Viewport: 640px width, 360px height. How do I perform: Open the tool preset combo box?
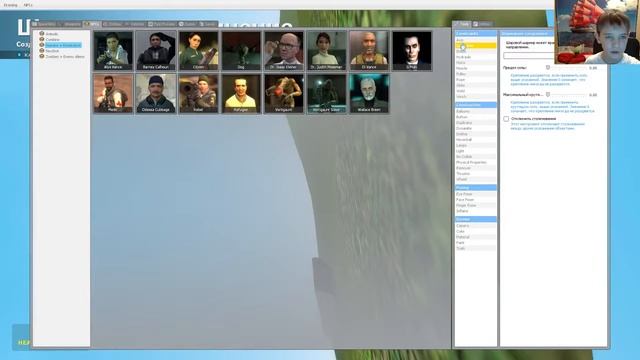click(529, 56)
